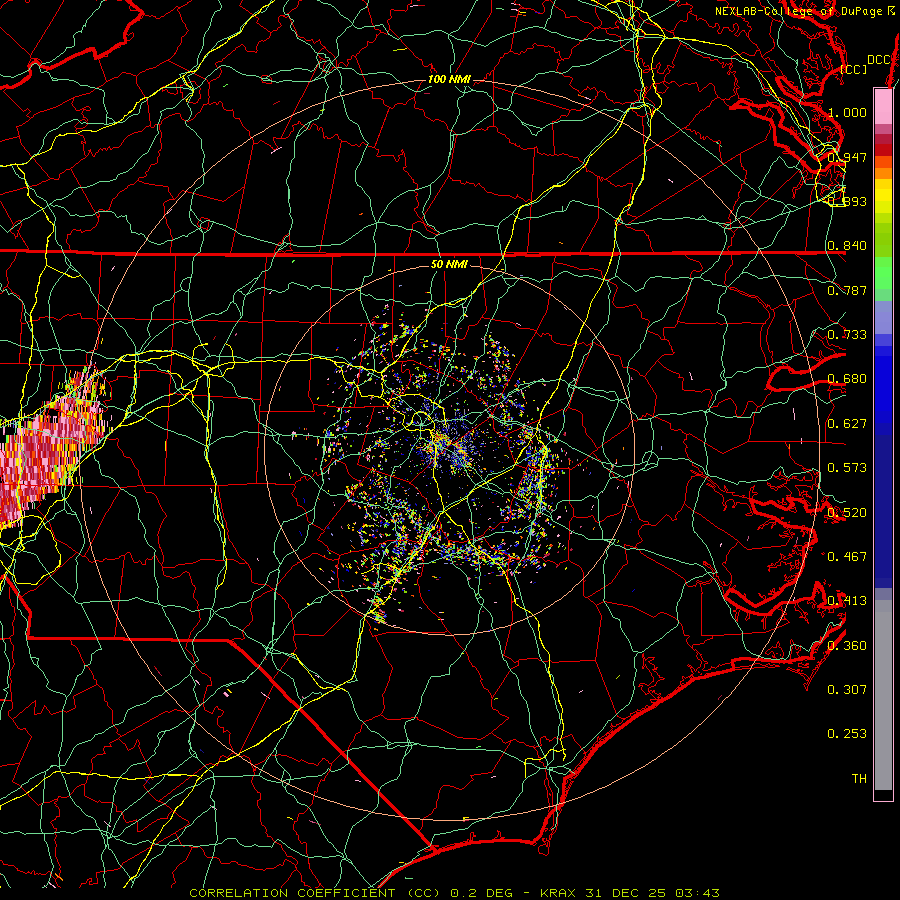Click the Correlation Coefficient KRAX caption at bottom
900x900 pixels.
pyautogui.click(x=454, y=893)
